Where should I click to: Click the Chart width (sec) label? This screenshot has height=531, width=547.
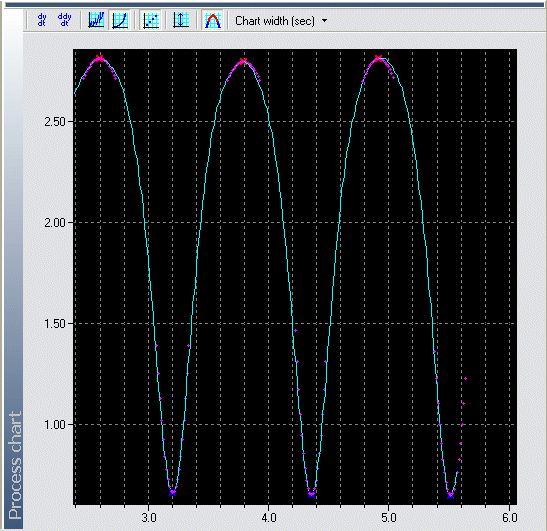tap(275, 21)
